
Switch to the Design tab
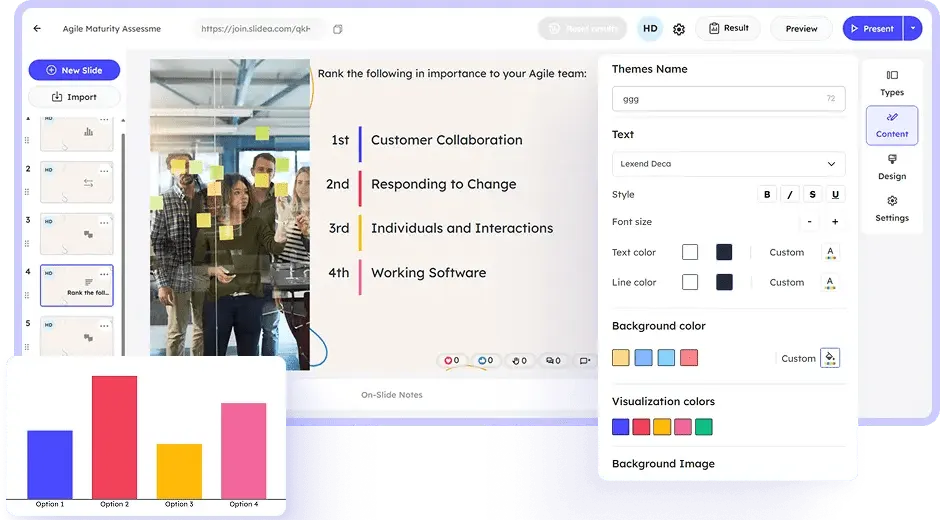[892, 167]
